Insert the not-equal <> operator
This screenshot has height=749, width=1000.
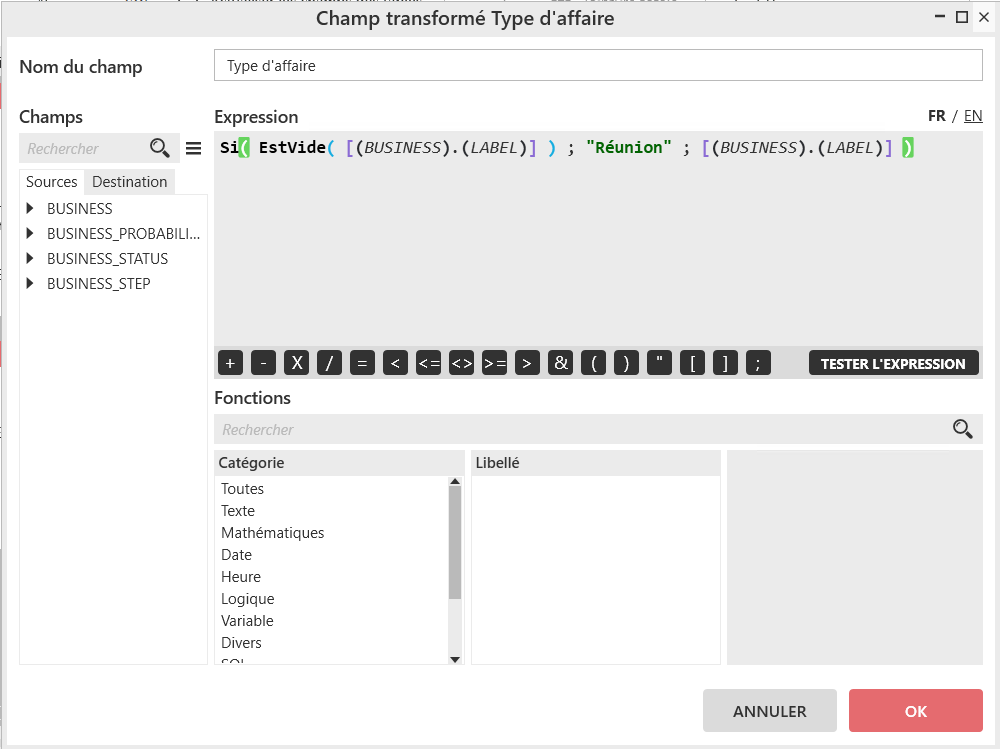461,363
